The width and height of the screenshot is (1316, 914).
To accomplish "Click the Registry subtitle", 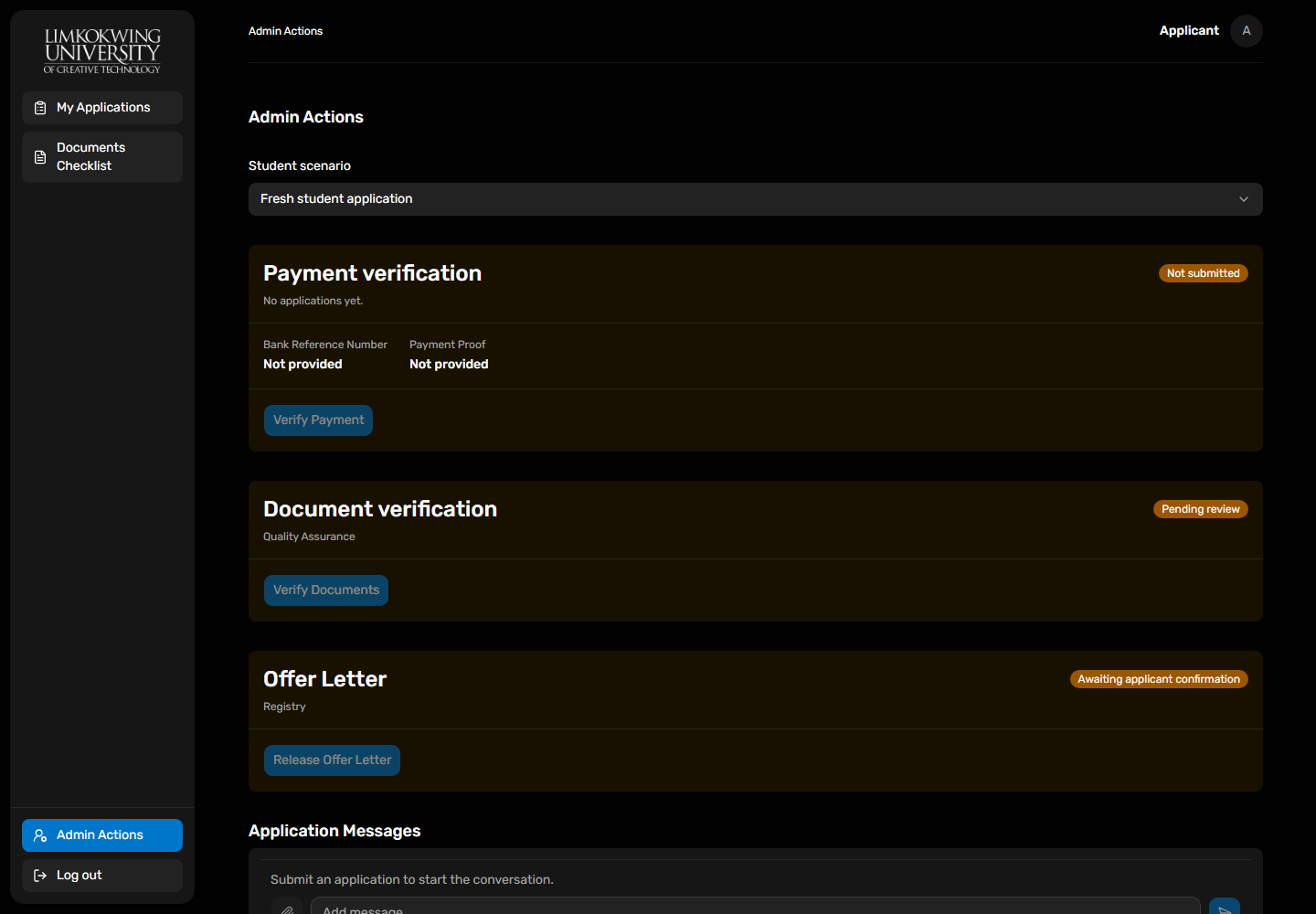I will point(284,707).
